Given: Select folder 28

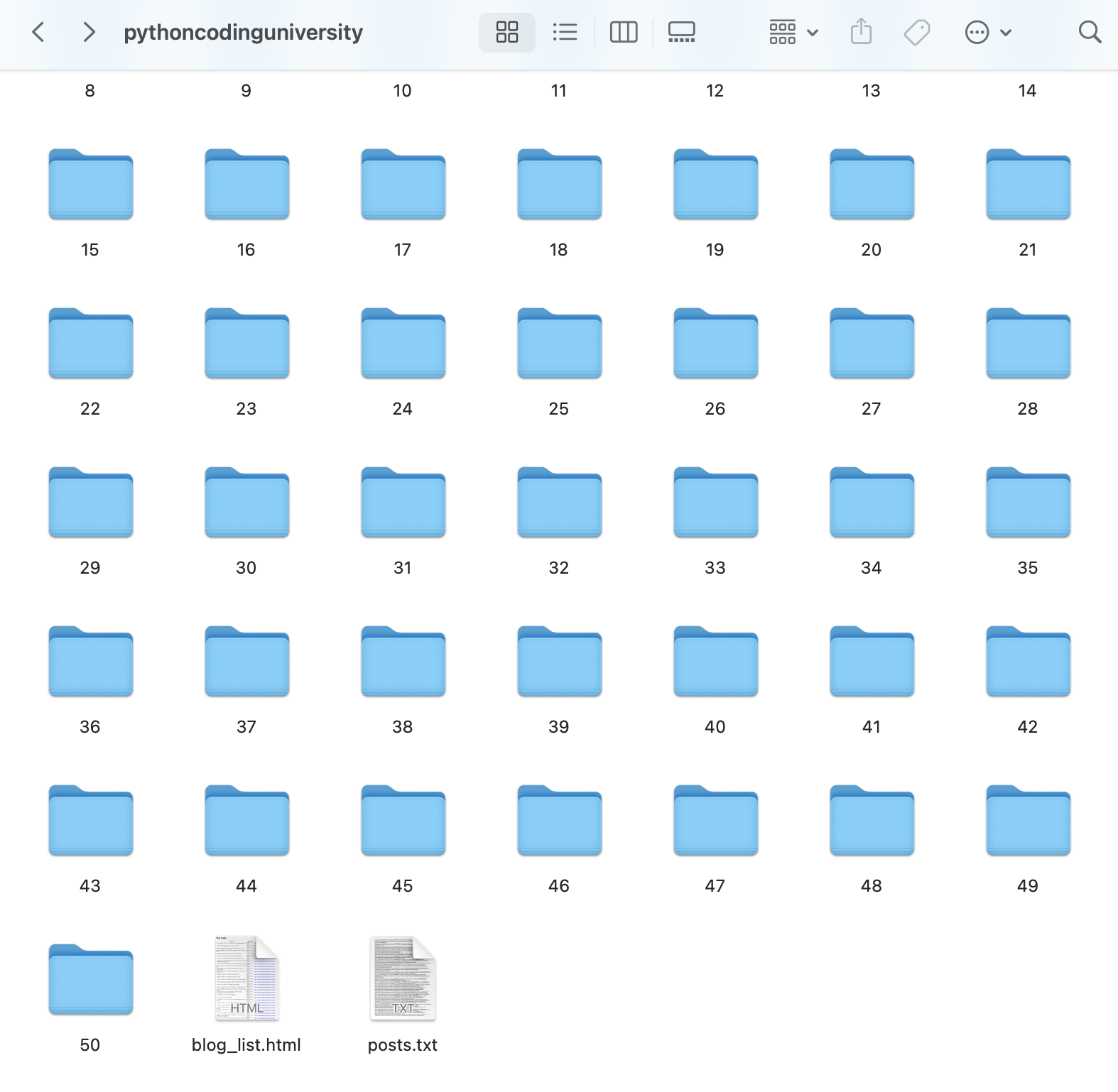Looking at the screenshot, I should click(1029, 343).
